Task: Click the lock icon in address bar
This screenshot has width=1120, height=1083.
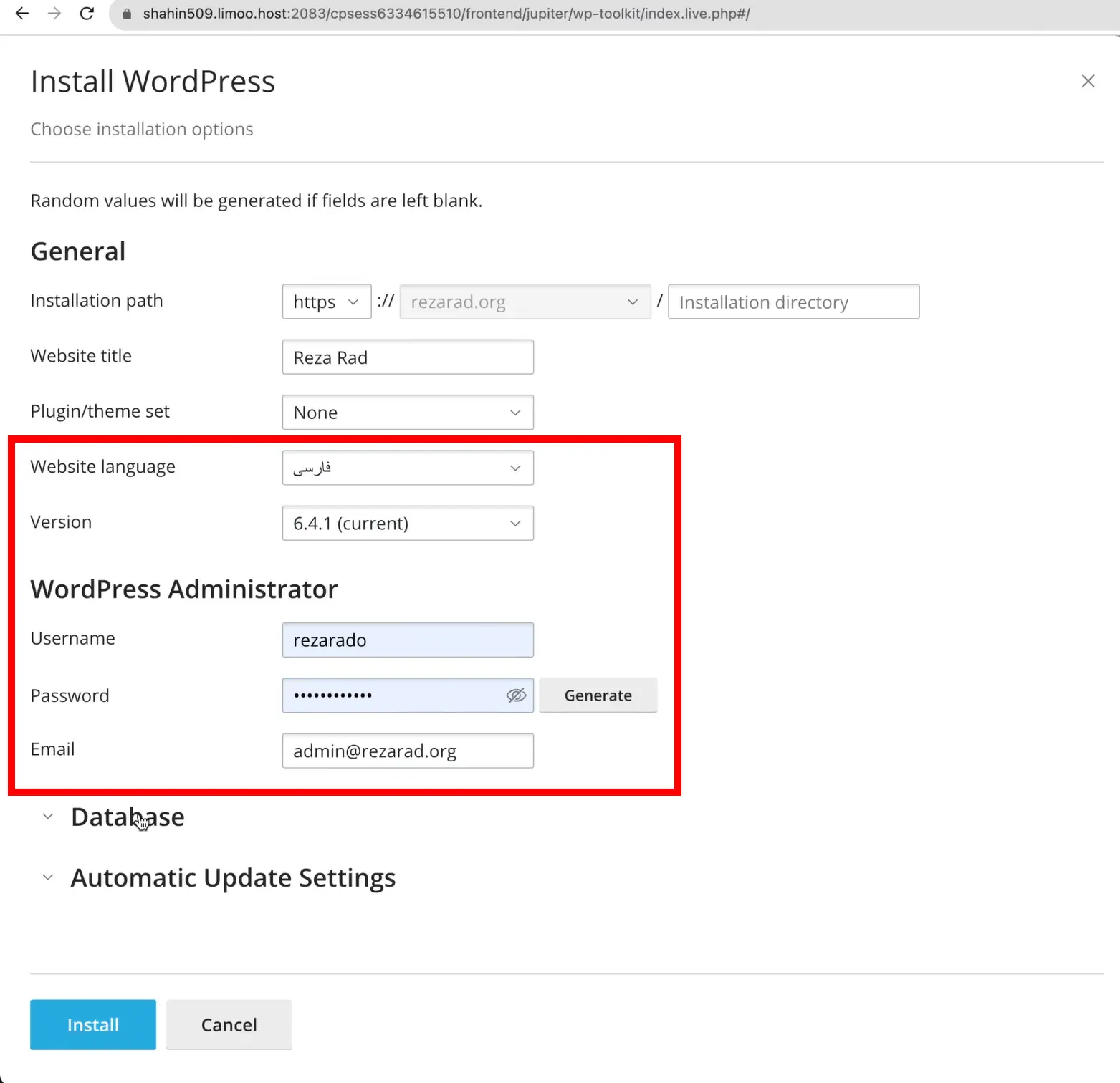Action: [127, 14]
